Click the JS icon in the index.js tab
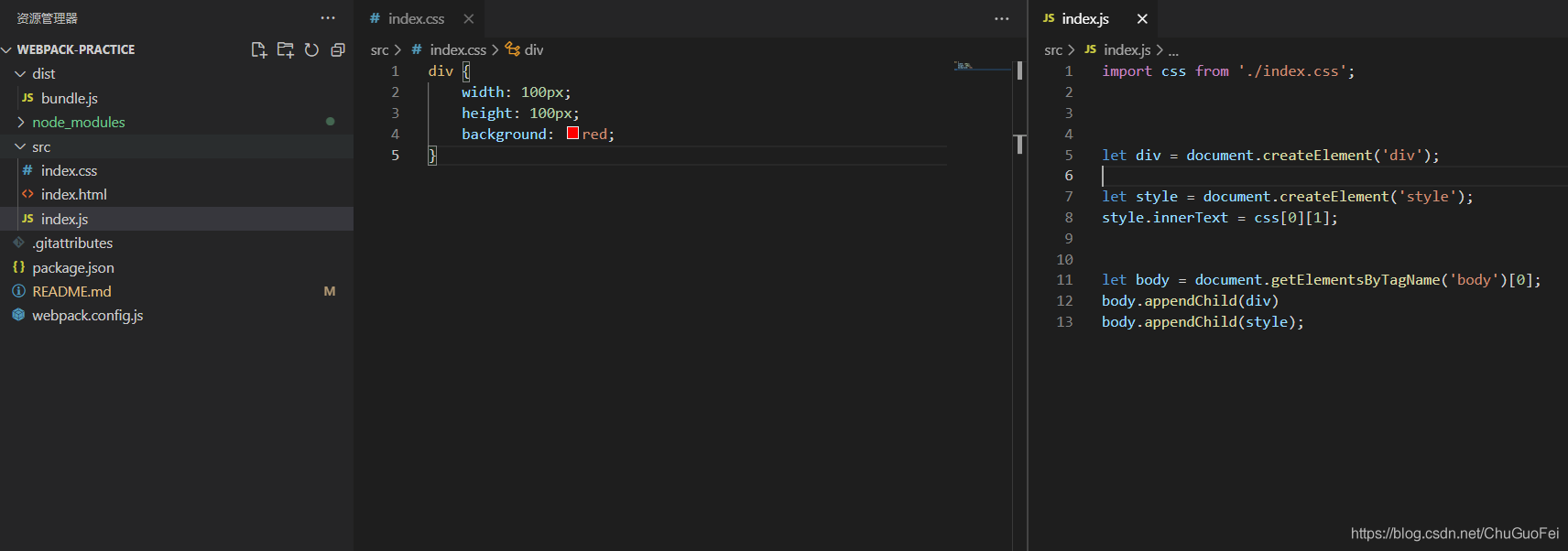The height and width of the screenshot is (551, 1568). tap(1049, 18)
